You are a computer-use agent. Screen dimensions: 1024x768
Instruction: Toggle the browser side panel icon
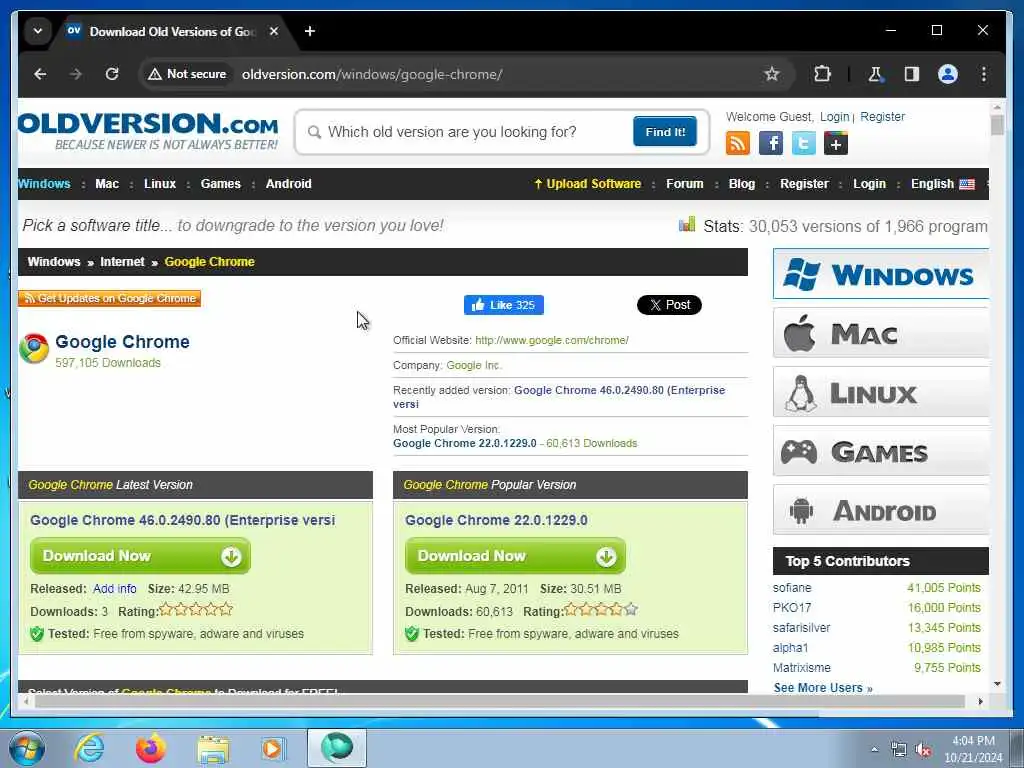click(912, 74)
